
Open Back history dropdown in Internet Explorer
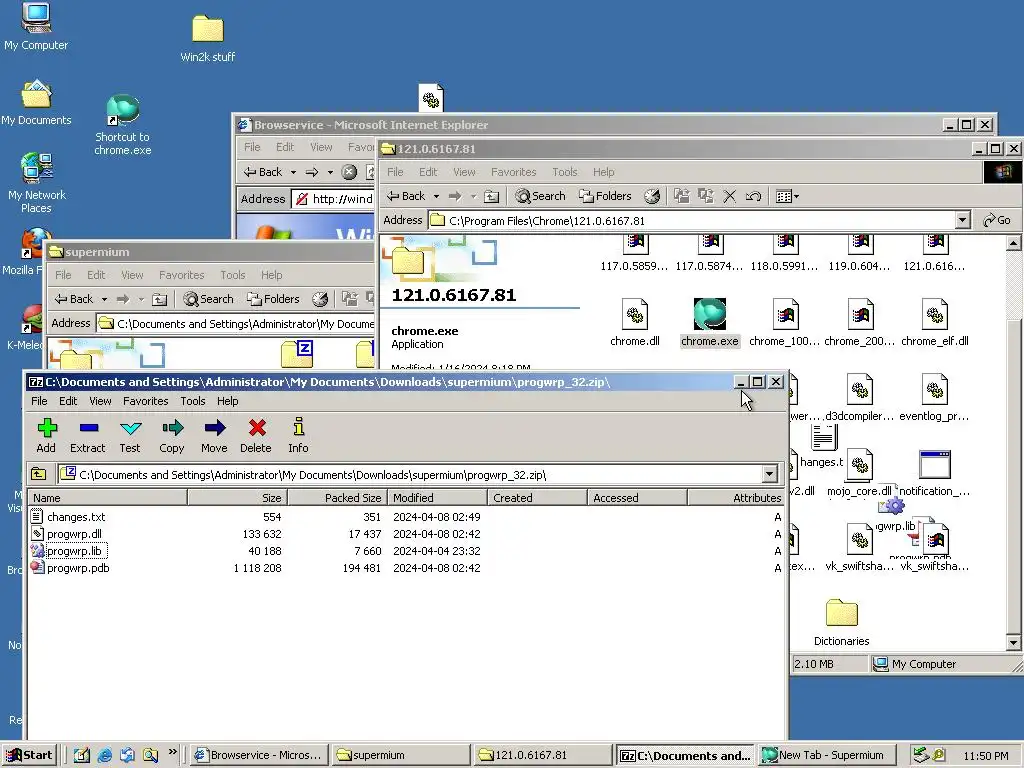293,172
